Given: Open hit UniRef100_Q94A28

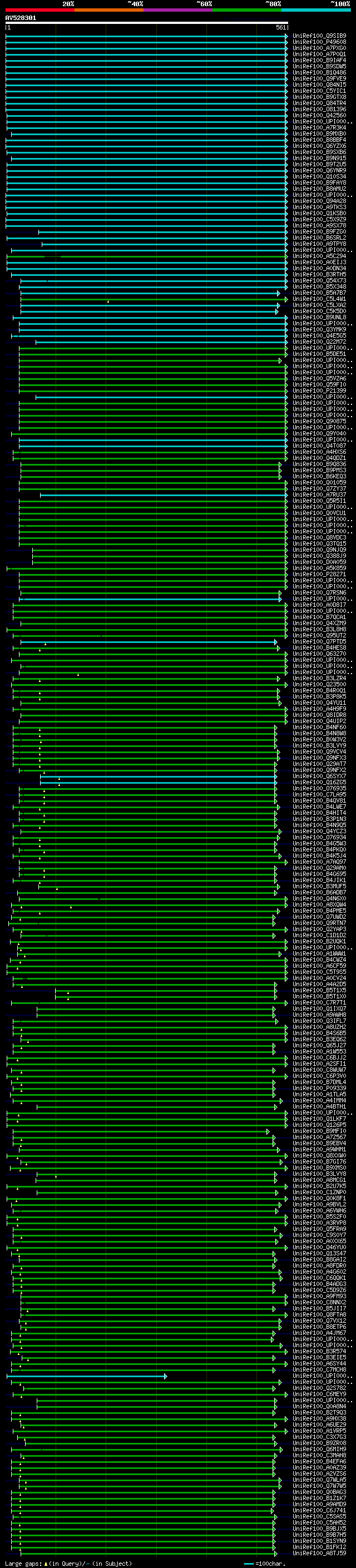Looking at the screenshot, I should [x=319, y=201].
